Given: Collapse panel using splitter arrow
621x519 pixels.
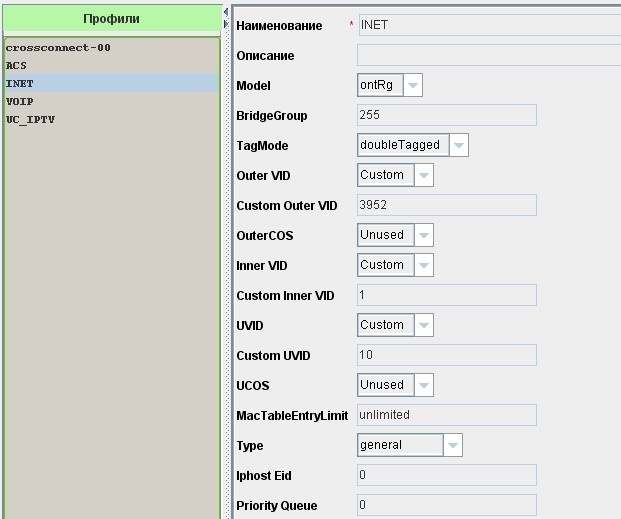Looking at the screenshot, I should pyautogui.click(x=226, y=12).
